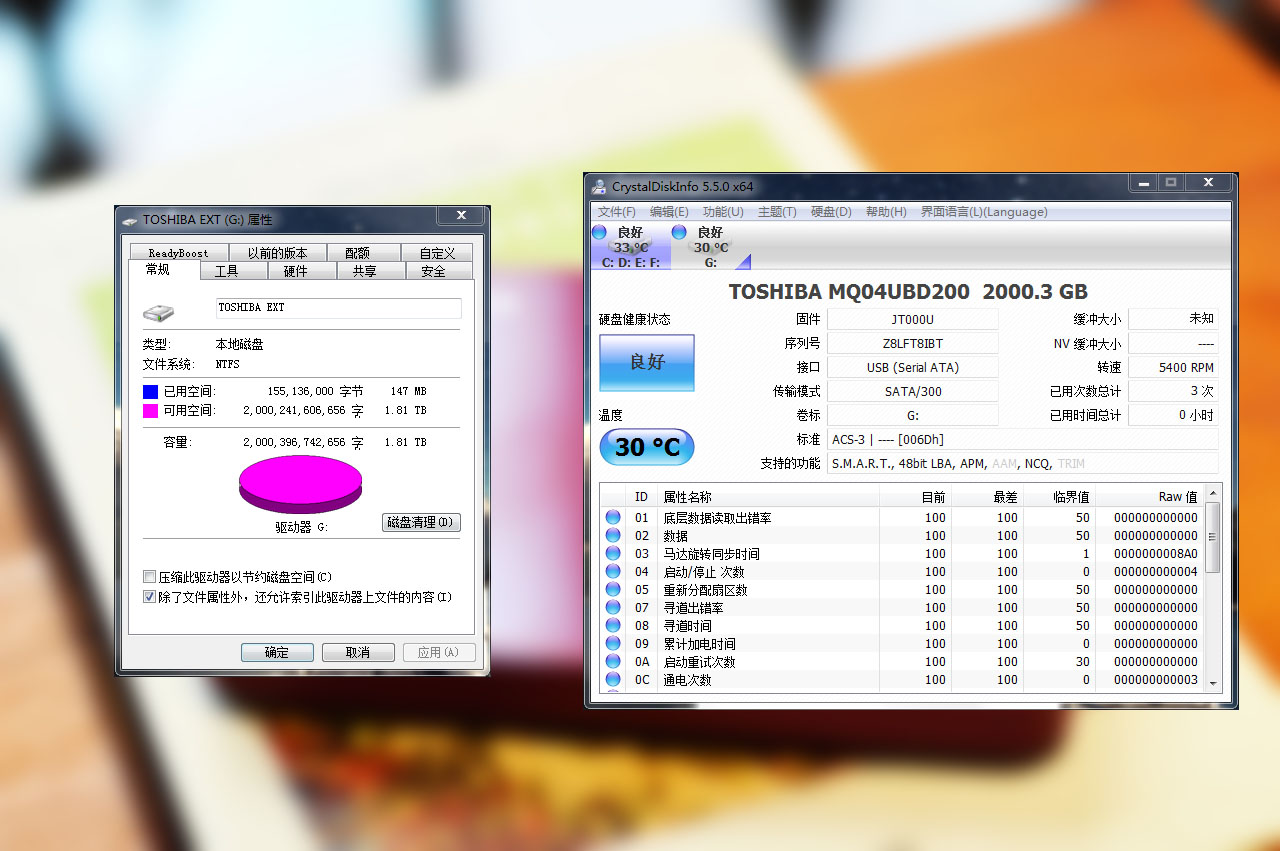
Task: Click the status orb for attribute 0C 通电次数
Action: tap(613, 679)
